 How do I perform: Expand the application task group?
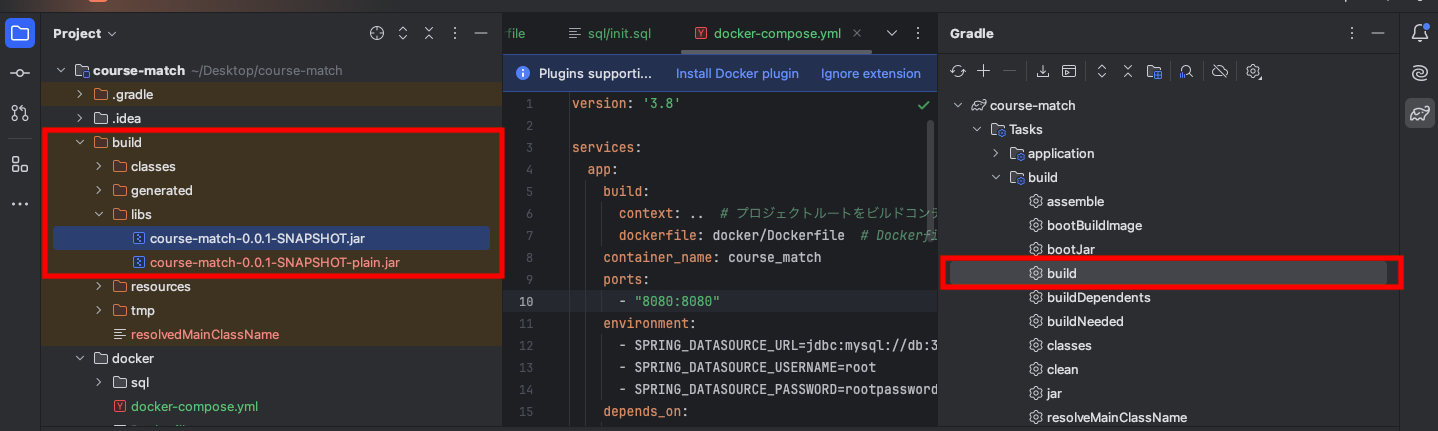[x=996, y=154]
